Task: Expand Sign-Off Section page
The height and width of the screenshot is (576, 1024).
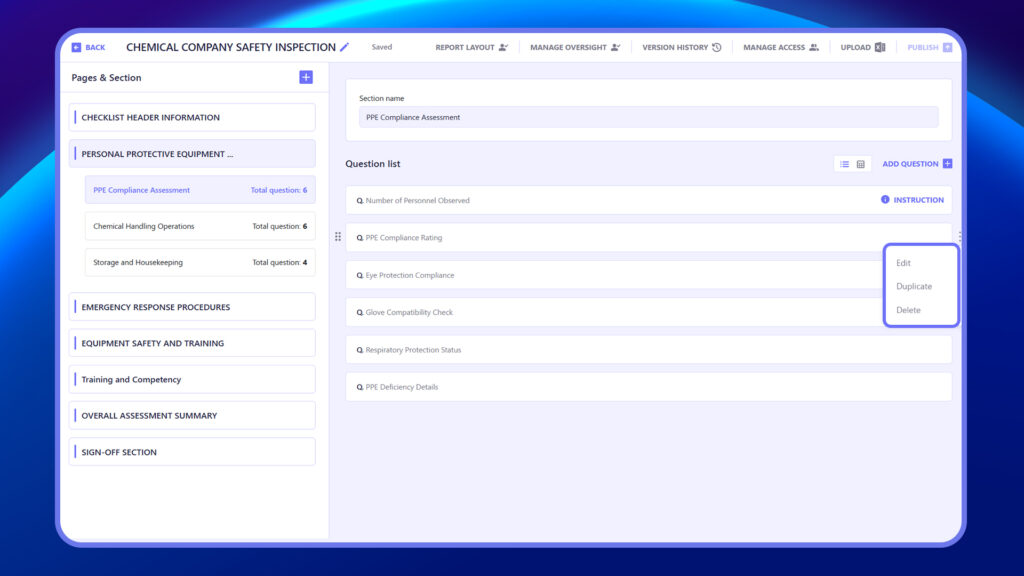Action: (x=192, y=452)
